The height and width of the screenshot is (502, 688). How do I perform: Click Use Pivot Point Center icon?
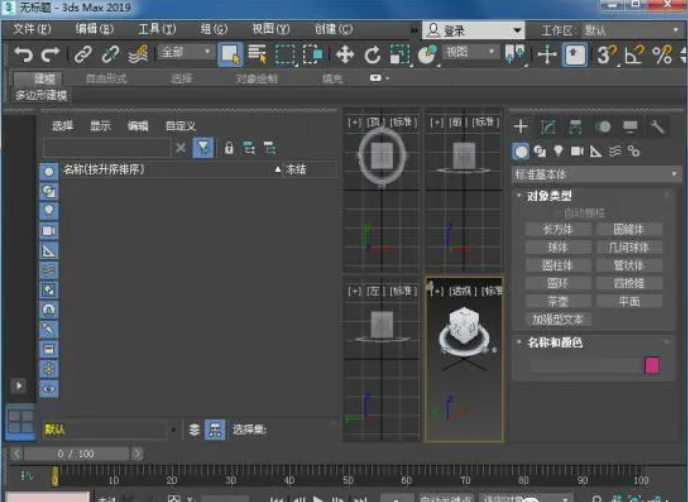tap(515, 55)
